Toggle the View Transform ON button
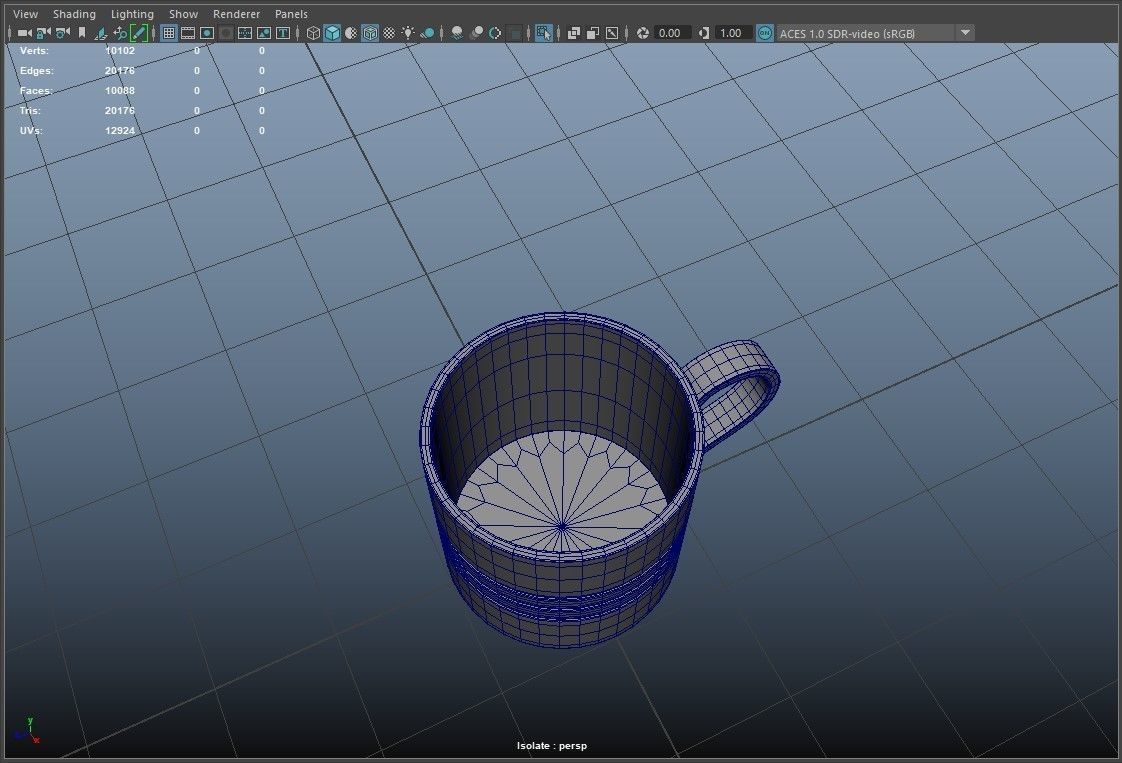Viewport: 1122px width, 763px height. 765,33
